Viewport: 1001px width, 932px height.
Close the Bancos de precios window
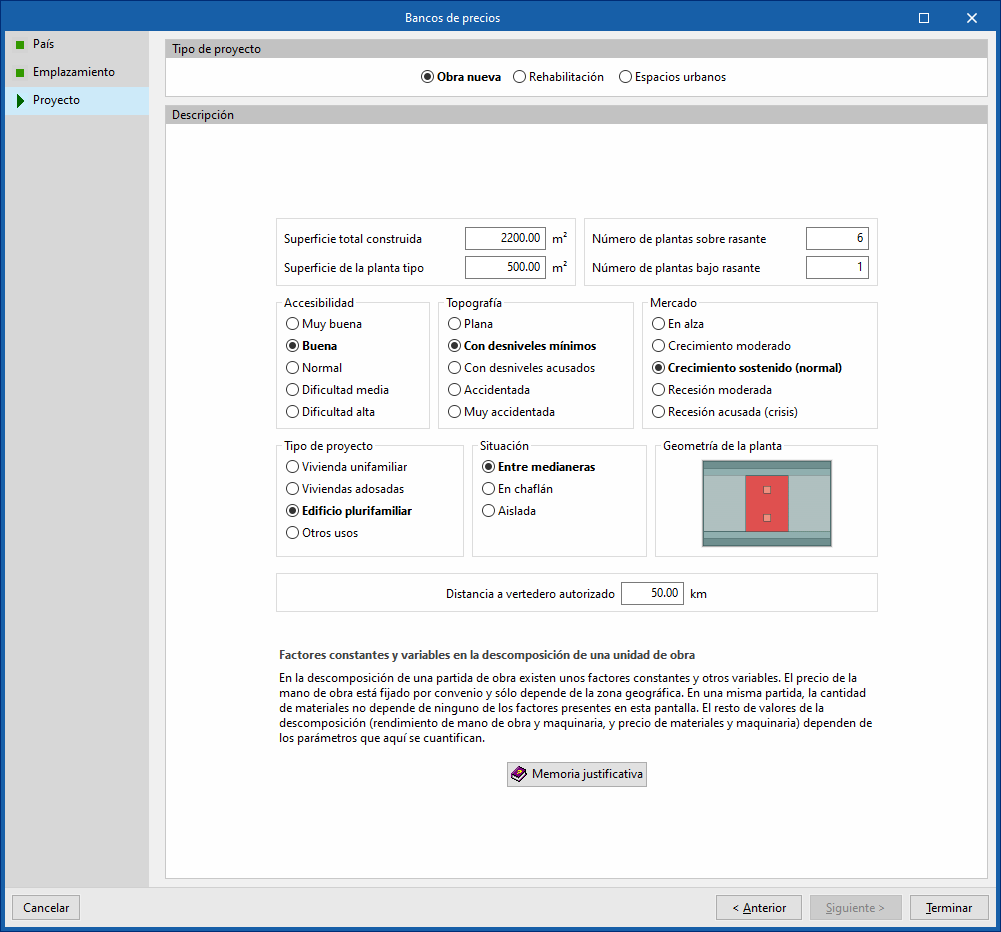click(972, 18)
